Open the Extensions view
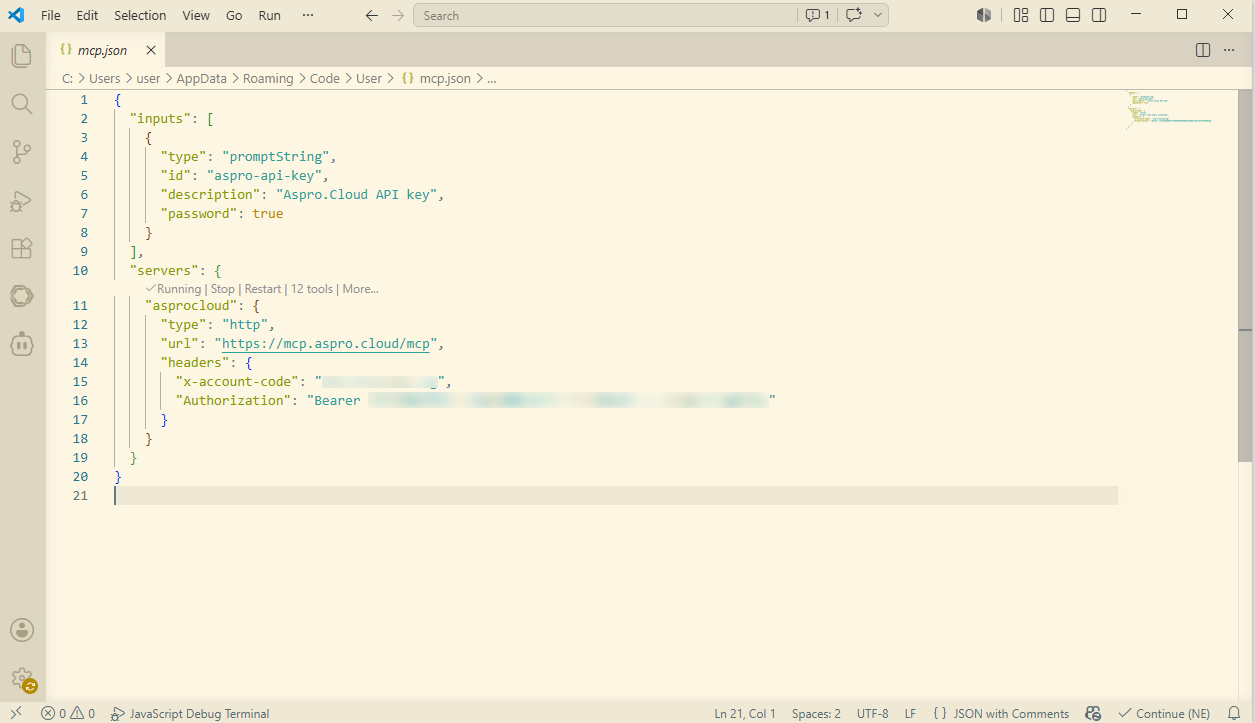The height and width of the screenshot is (723, 1255). [22, 248]
